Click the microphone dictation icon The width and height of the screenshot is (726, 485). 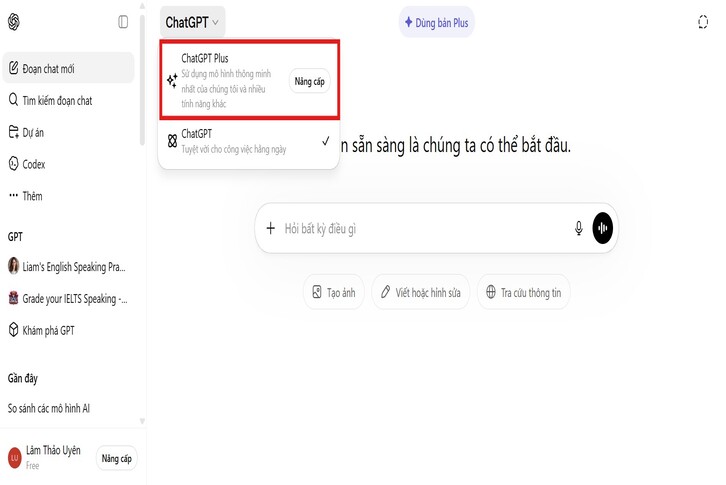coord(579,228)
